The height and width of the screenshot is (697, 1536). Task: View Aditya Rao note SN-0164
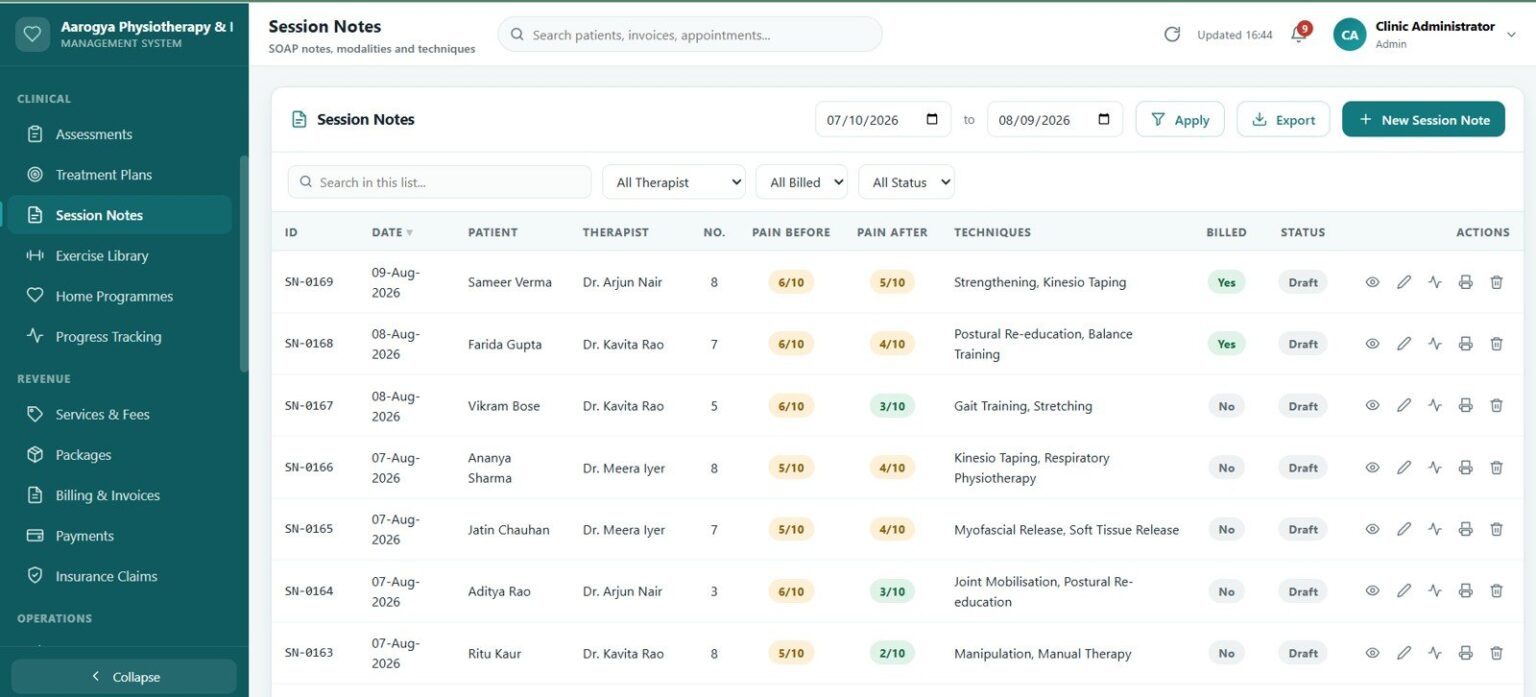1372,592
